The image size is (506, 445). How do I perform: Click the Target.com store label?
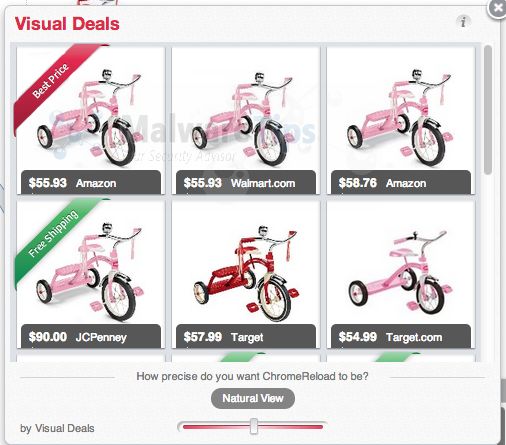414,337
